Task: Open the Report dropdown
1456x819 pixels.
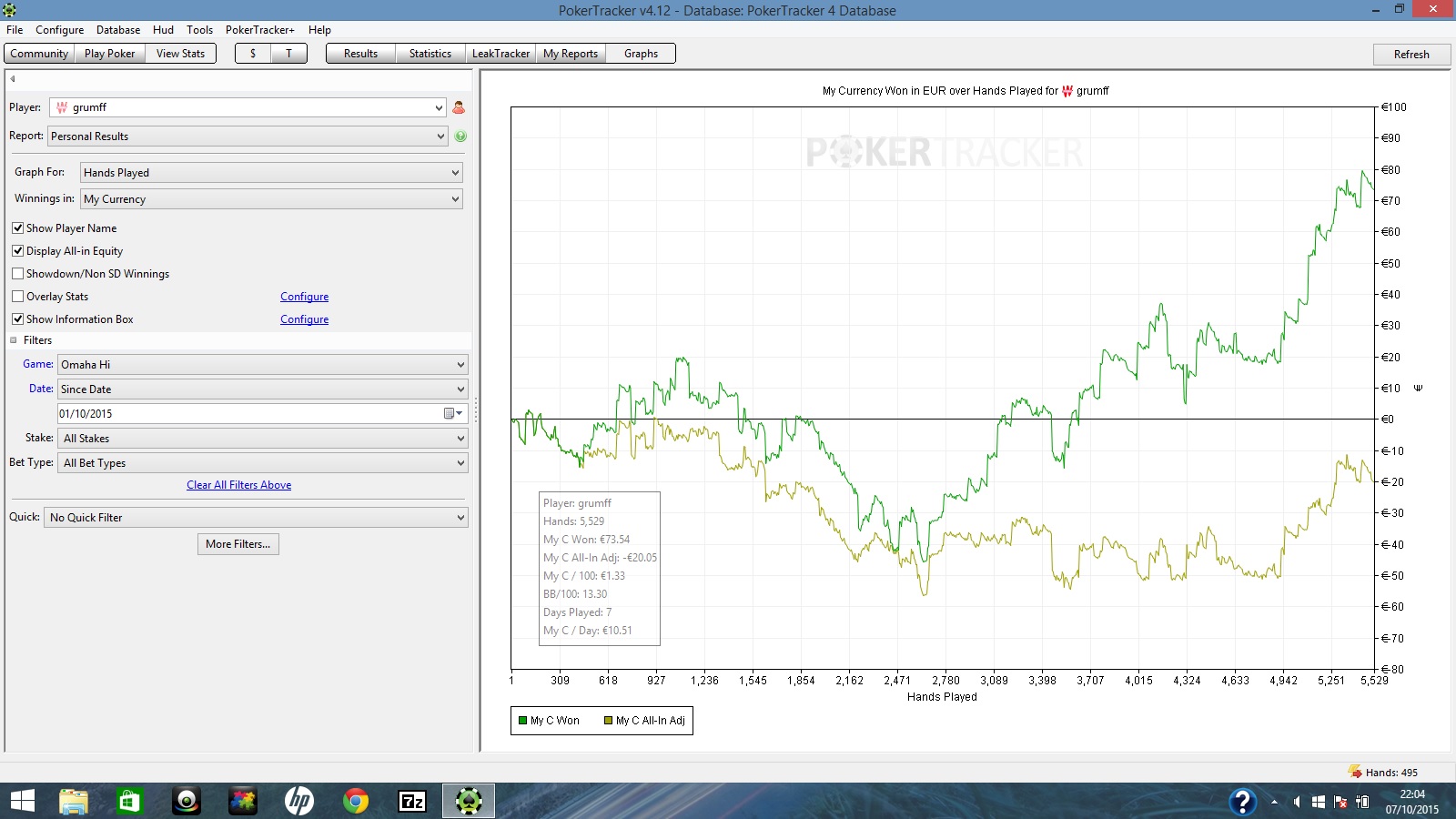Action: [248, 136]
